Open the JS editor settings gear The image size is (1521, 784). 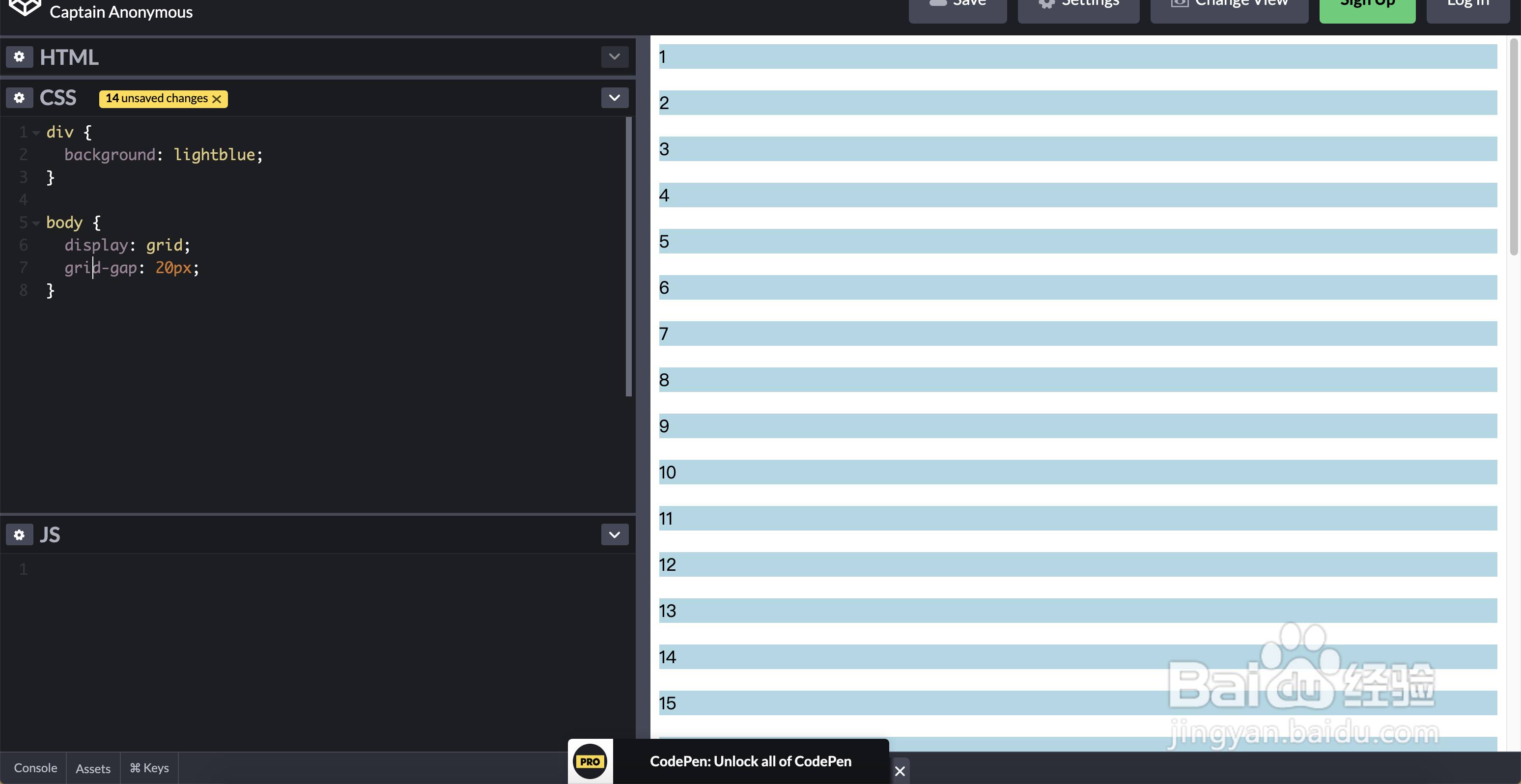(x=19, y=534)
